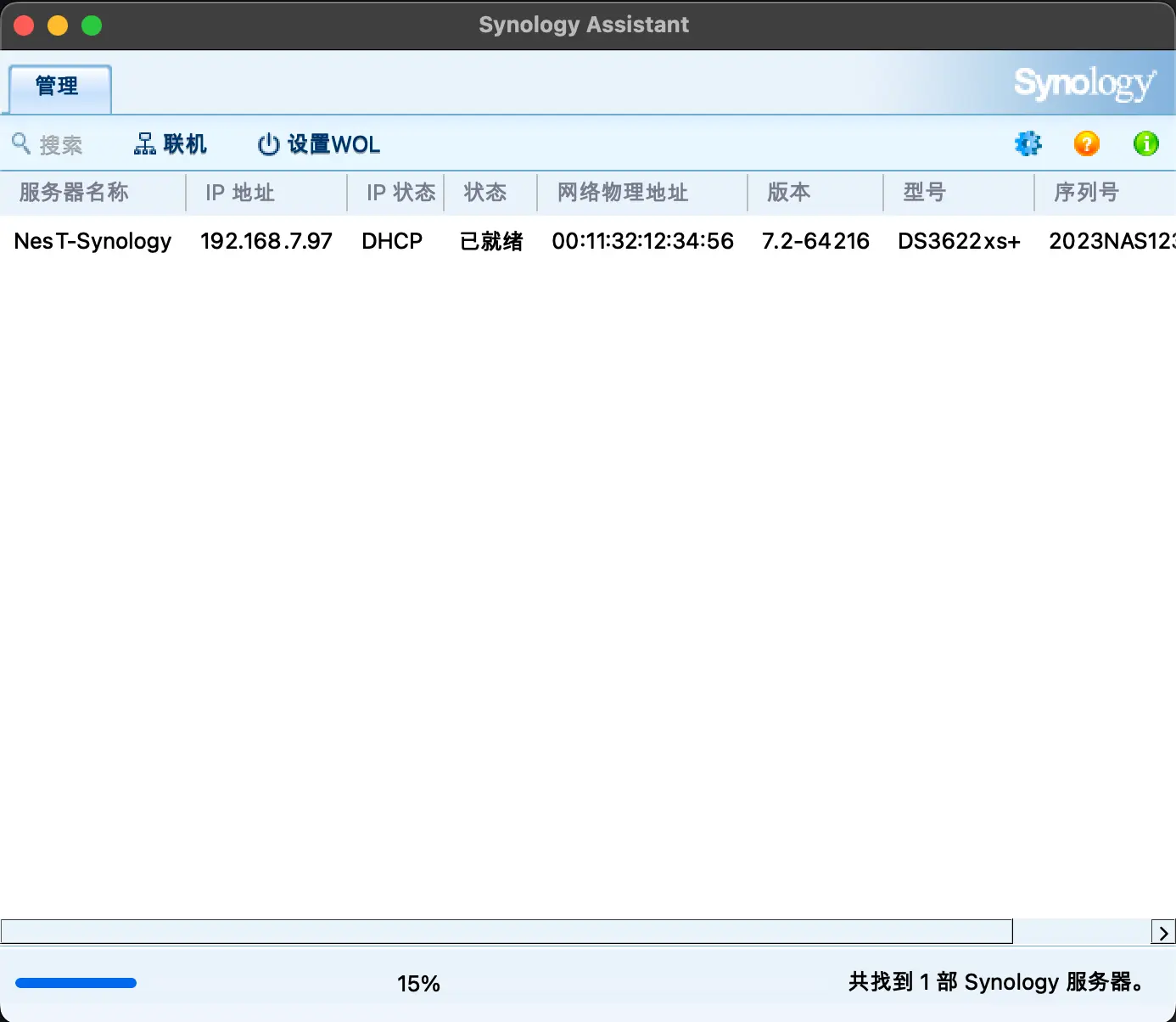Image resolution: width=1176 pixels, height=1022 pixels.
Task: Open the orange question mark help icon
Action: 1087,143
